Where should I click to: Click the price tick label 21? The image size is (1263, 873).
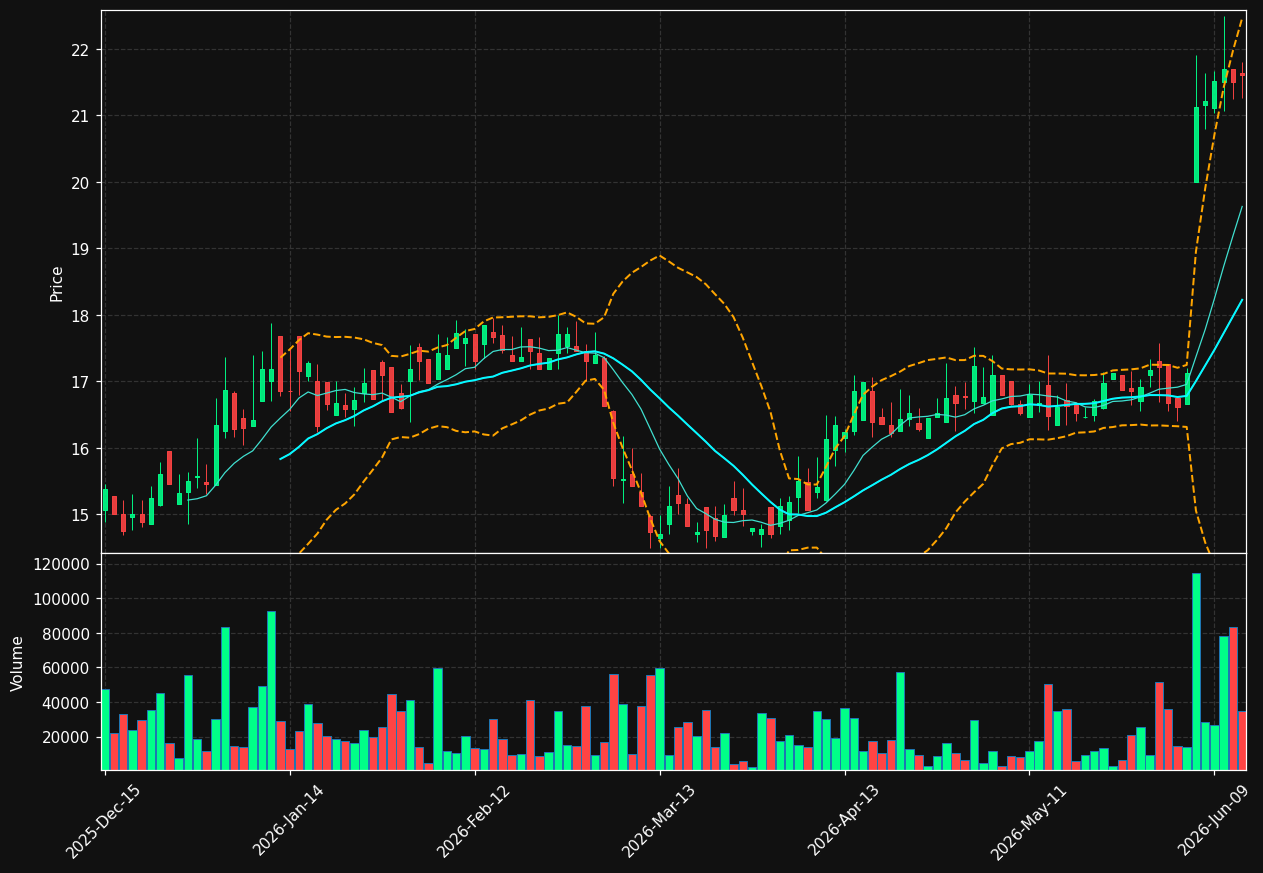80,116
